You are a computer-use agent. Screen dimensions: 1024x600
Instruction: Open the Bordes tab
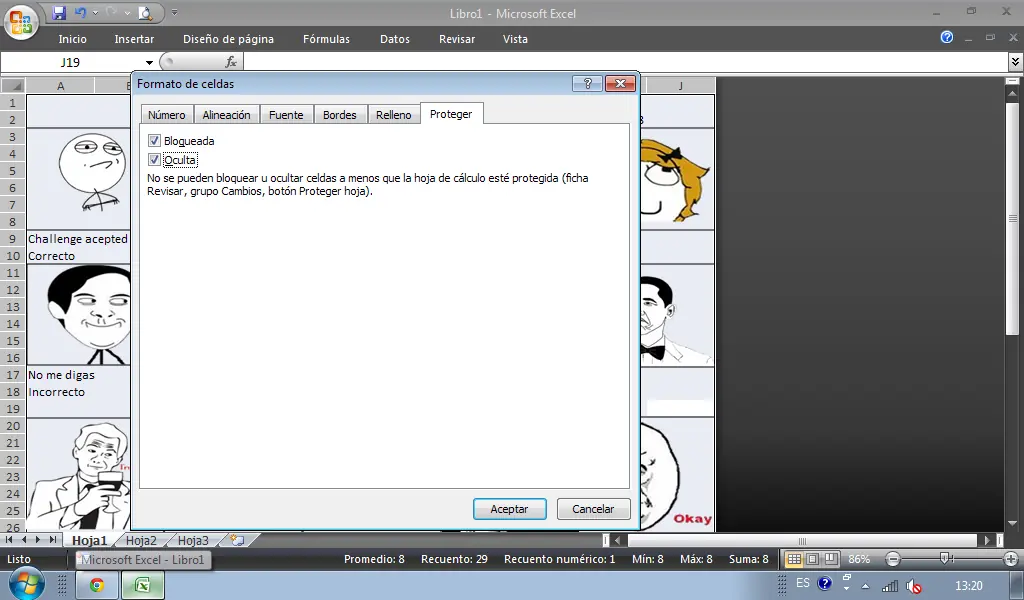tap(340, 114)
